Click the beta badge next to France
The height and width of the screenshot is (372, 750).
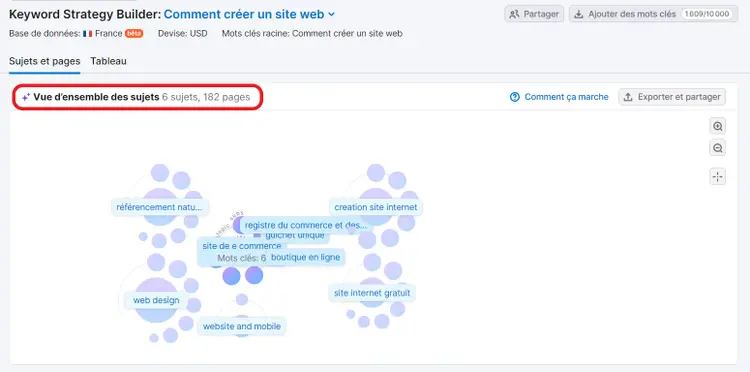(134, 33)
